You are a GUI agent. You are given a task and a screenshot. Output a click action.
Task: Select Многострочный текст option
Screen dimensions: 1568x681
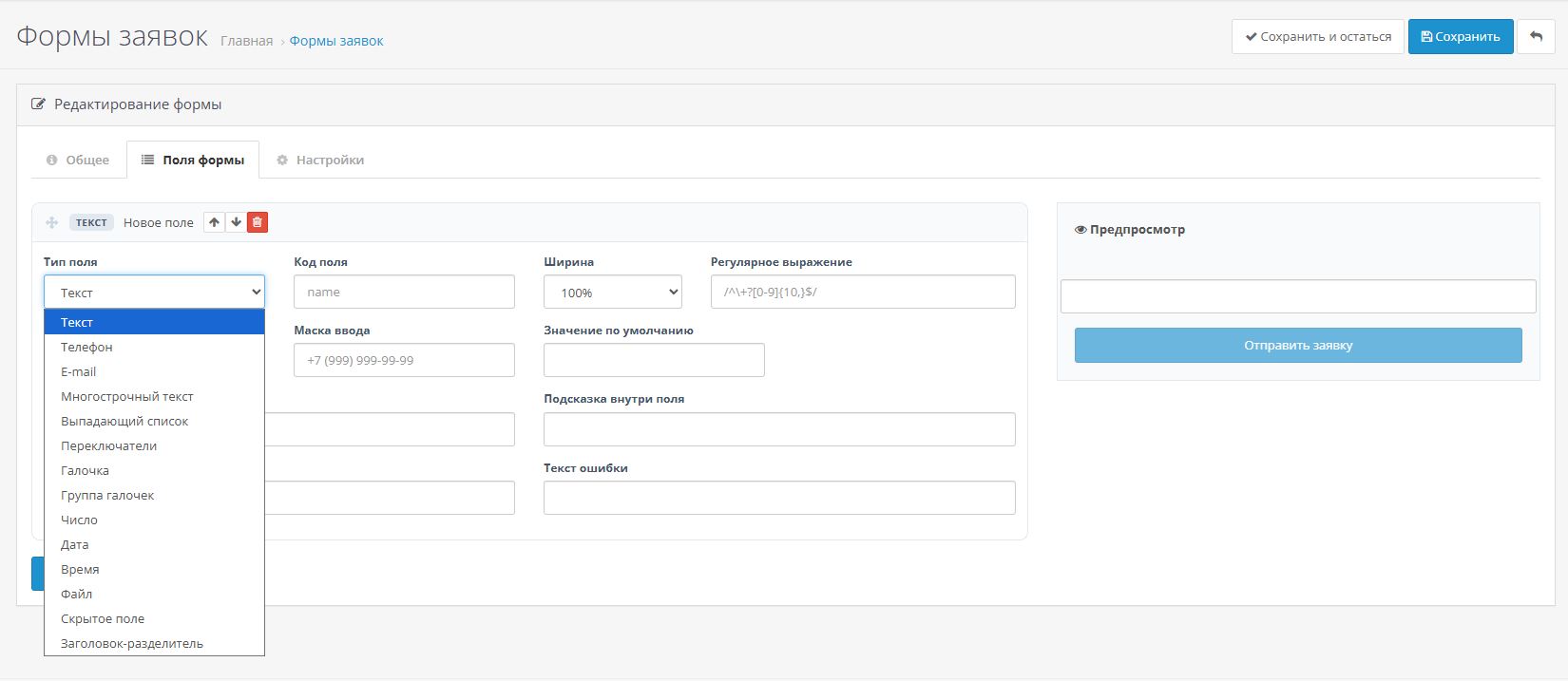(154, 396)
